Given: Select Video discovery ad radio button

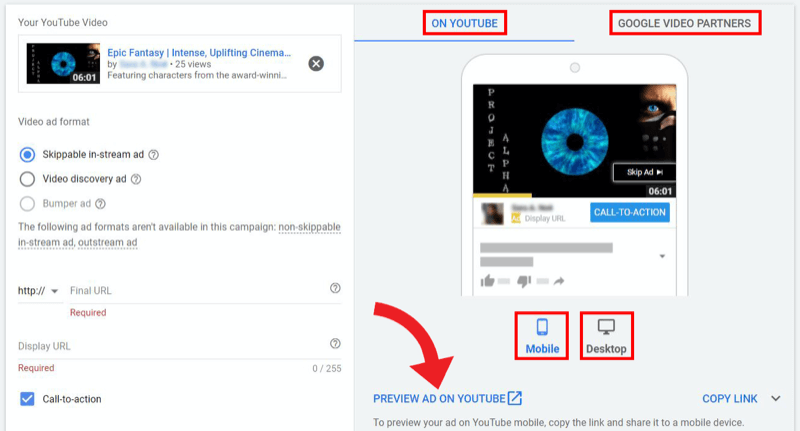Looking at the screenshot, I should click(27, 179).
